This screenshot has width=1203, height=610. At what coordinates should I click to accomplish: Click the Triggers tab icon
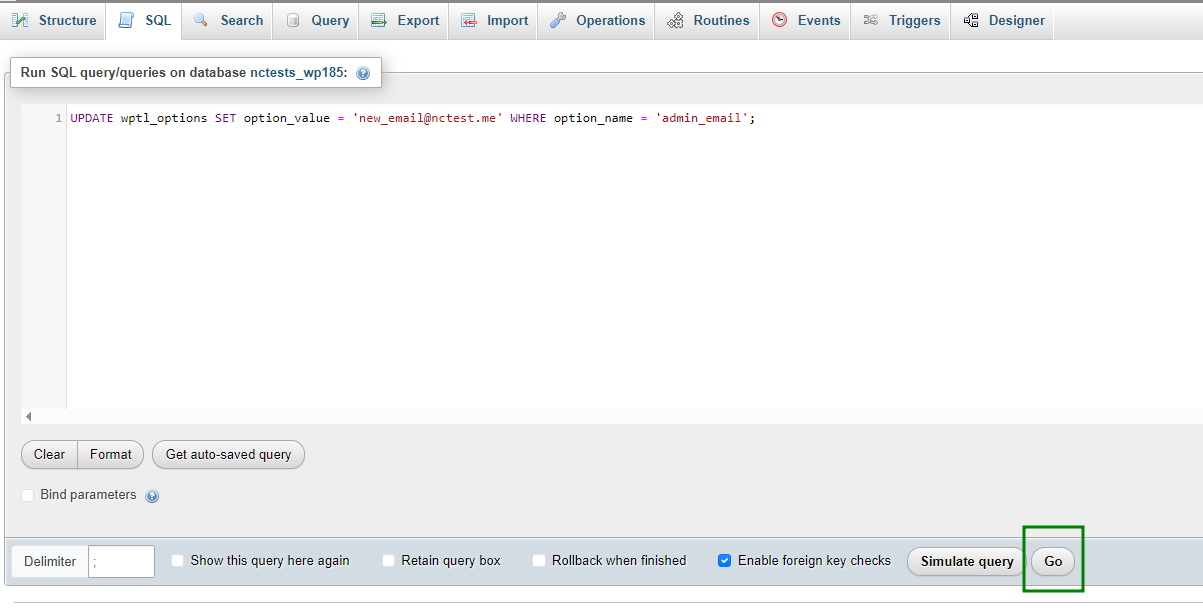871,20
